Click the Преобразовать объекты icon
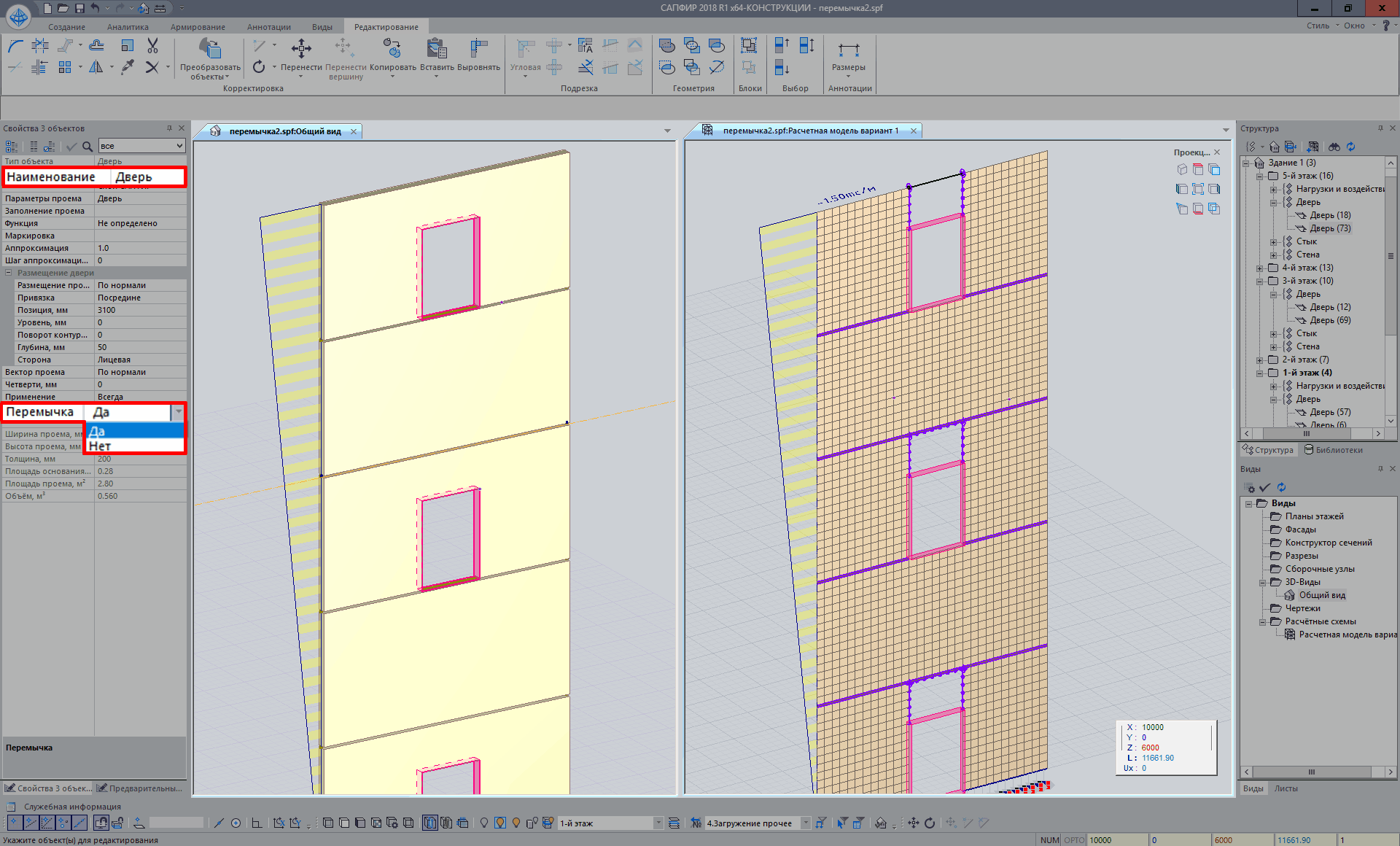Screen dimensions: 1400x846 [210, 50]
